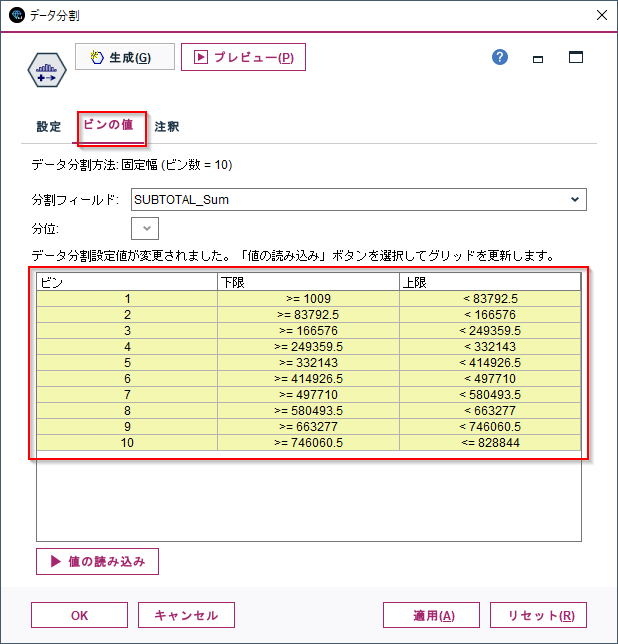Click the 下限 column header
This screenshot has height=644, width=618.
[308, 282]
